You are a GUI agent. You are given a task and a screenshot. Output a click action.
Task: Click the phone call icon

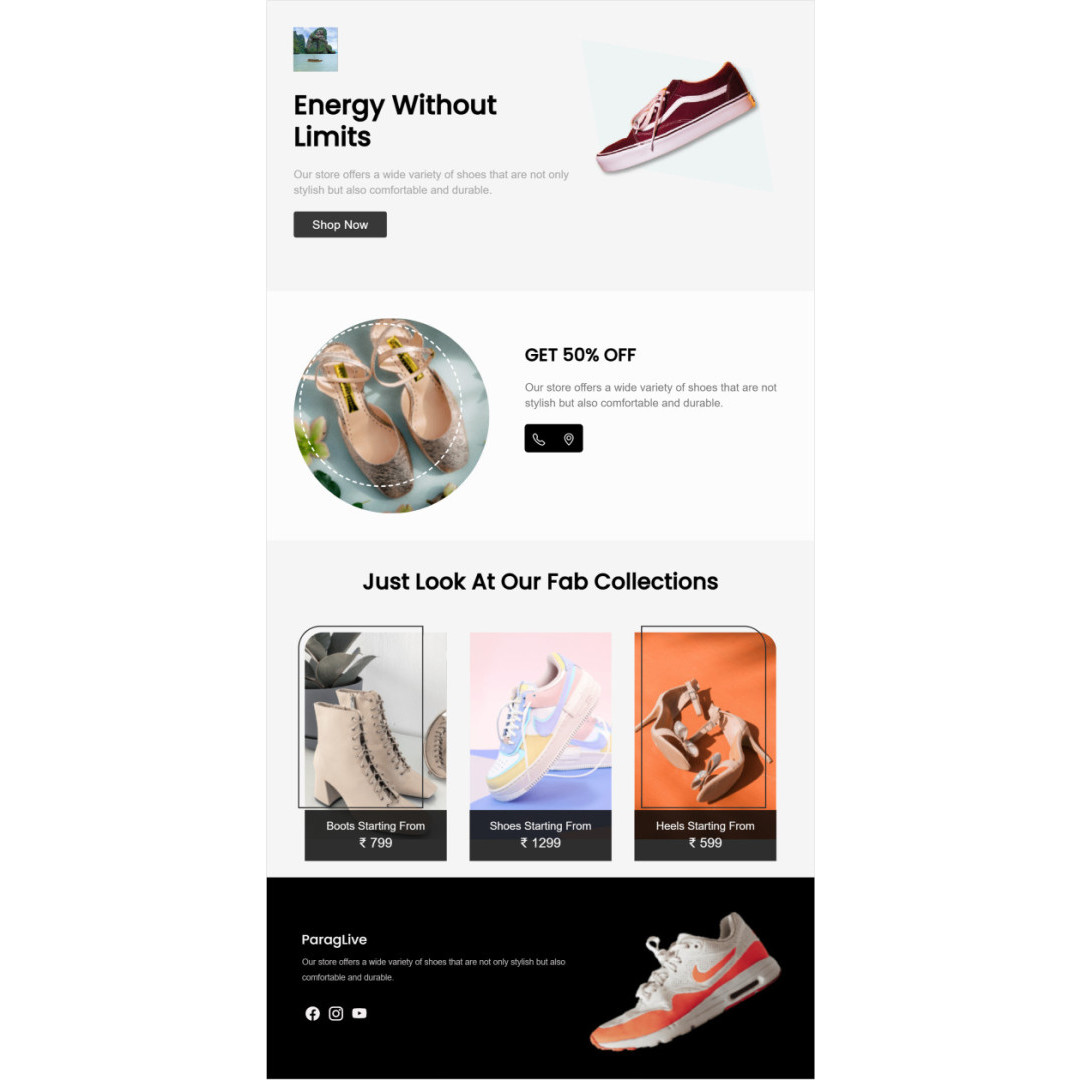pyautogui.click(x=539, y=439)
